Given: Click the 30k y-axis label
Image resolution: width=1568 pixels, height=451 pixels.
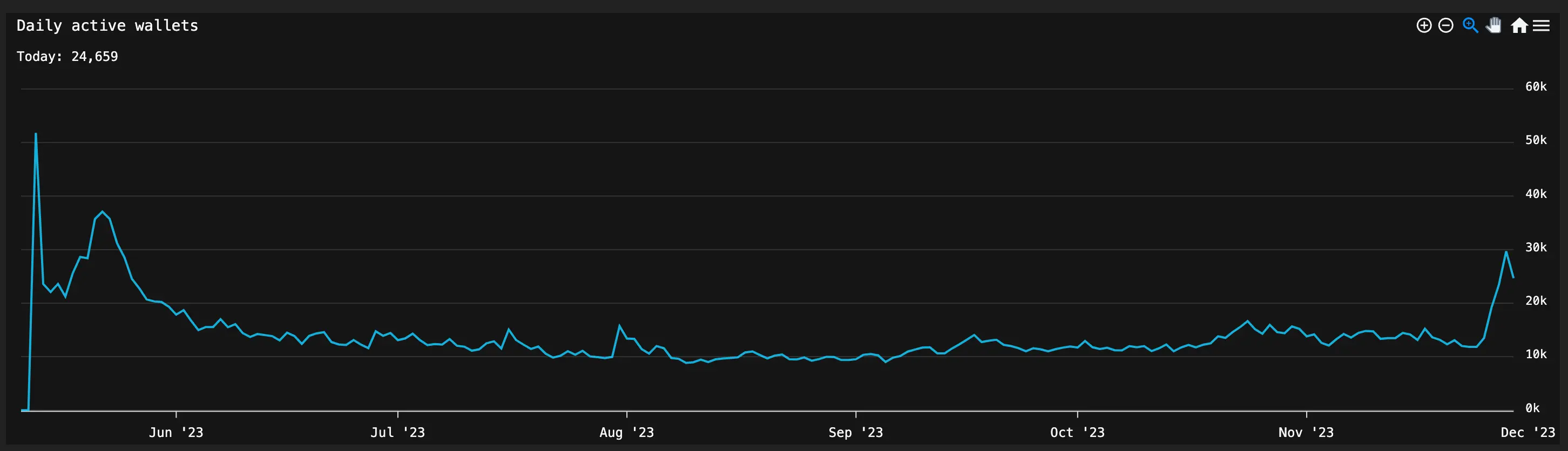Looking at the screenshot, I should coord(1536,248).
